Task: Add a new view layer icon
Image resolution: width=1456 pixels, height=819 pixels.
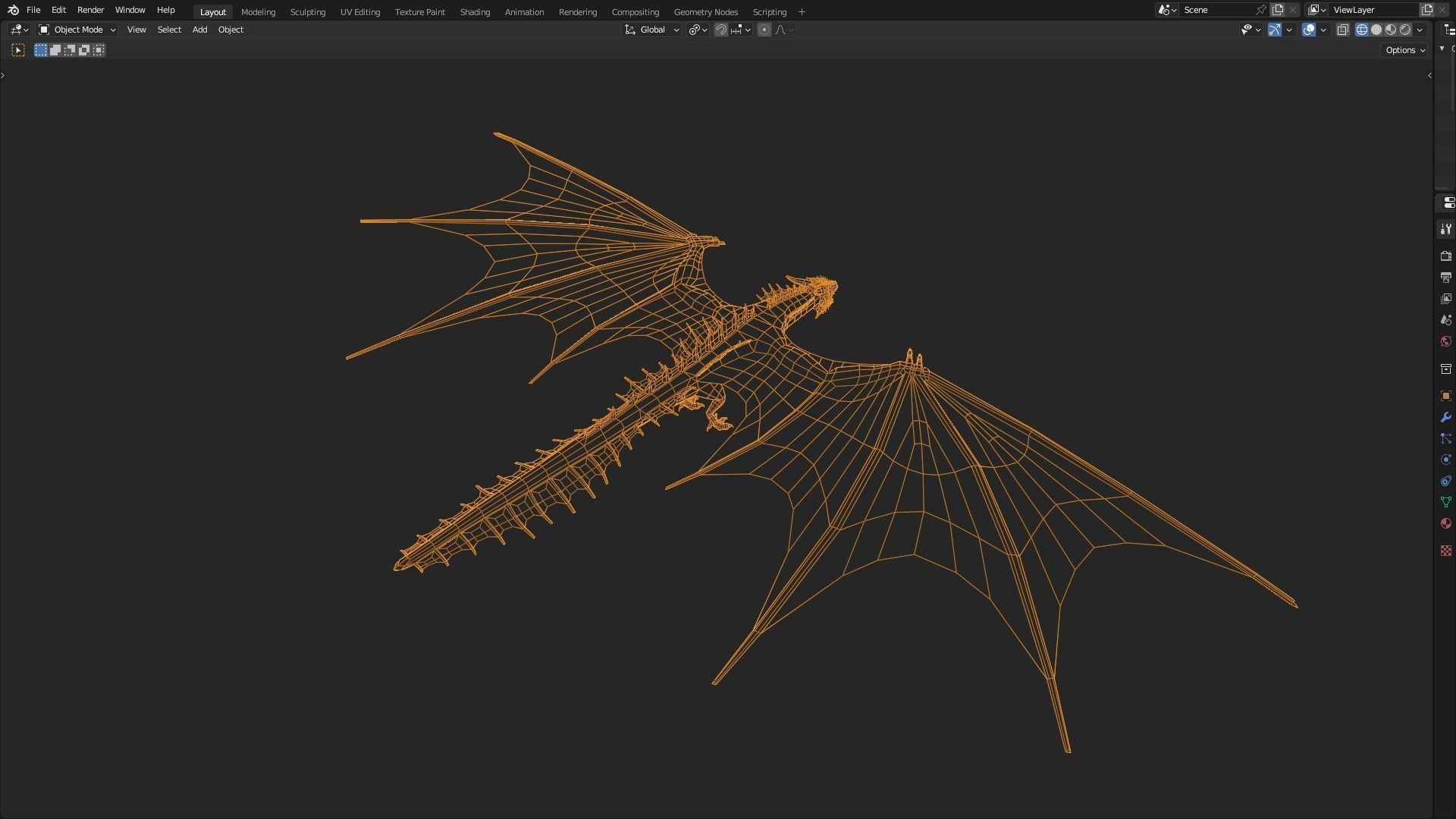Action: click(1427, 10)
